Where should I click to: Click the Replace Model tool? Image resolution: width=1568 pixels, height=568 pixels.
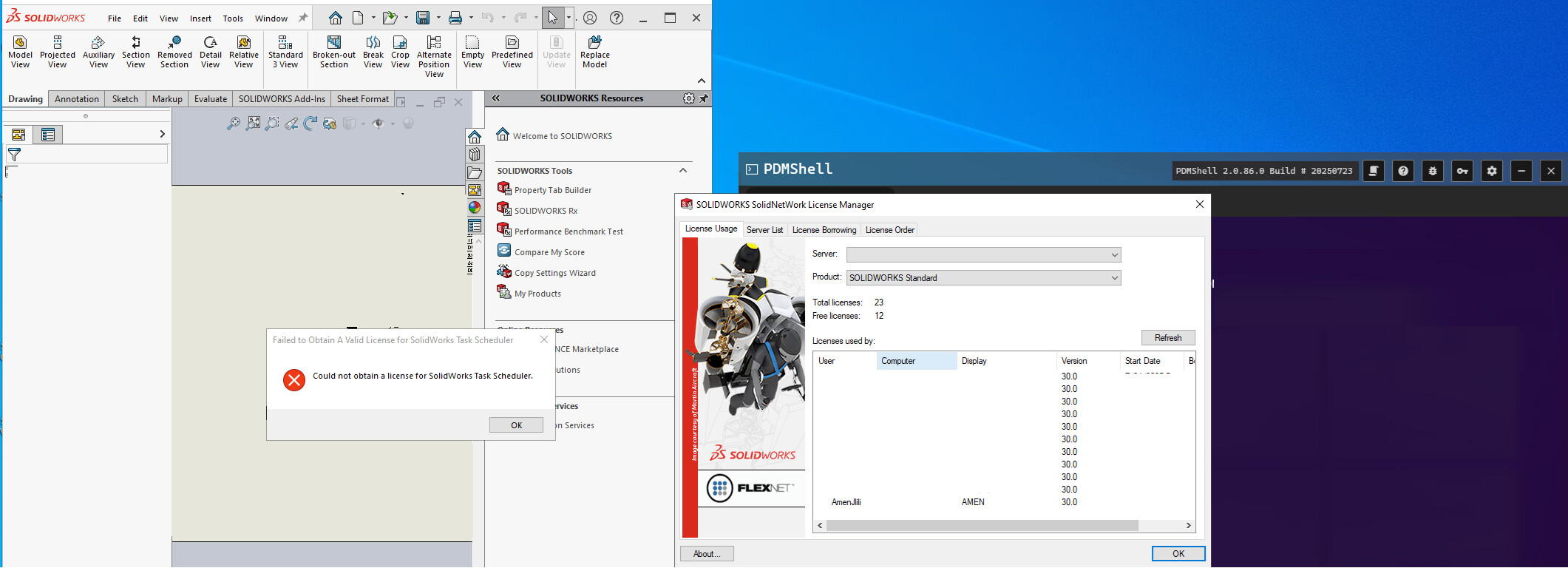point(595,52)
